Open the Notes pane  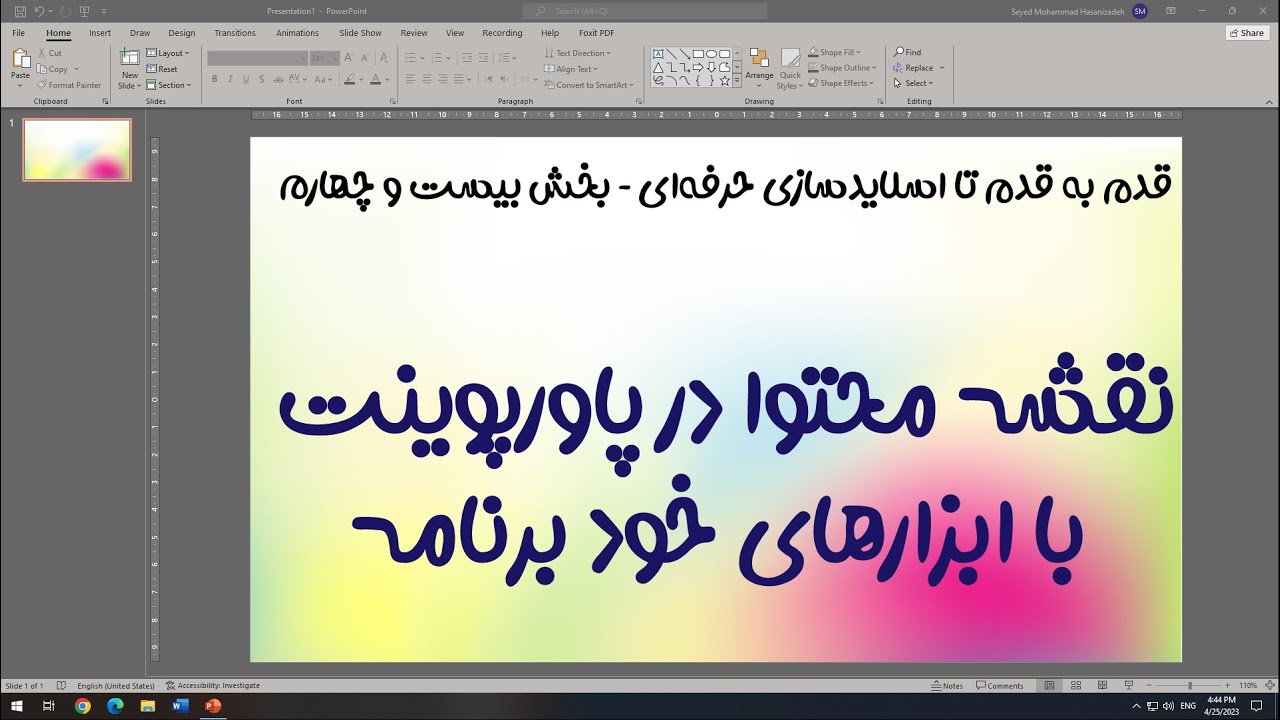[x=946, y=686]
